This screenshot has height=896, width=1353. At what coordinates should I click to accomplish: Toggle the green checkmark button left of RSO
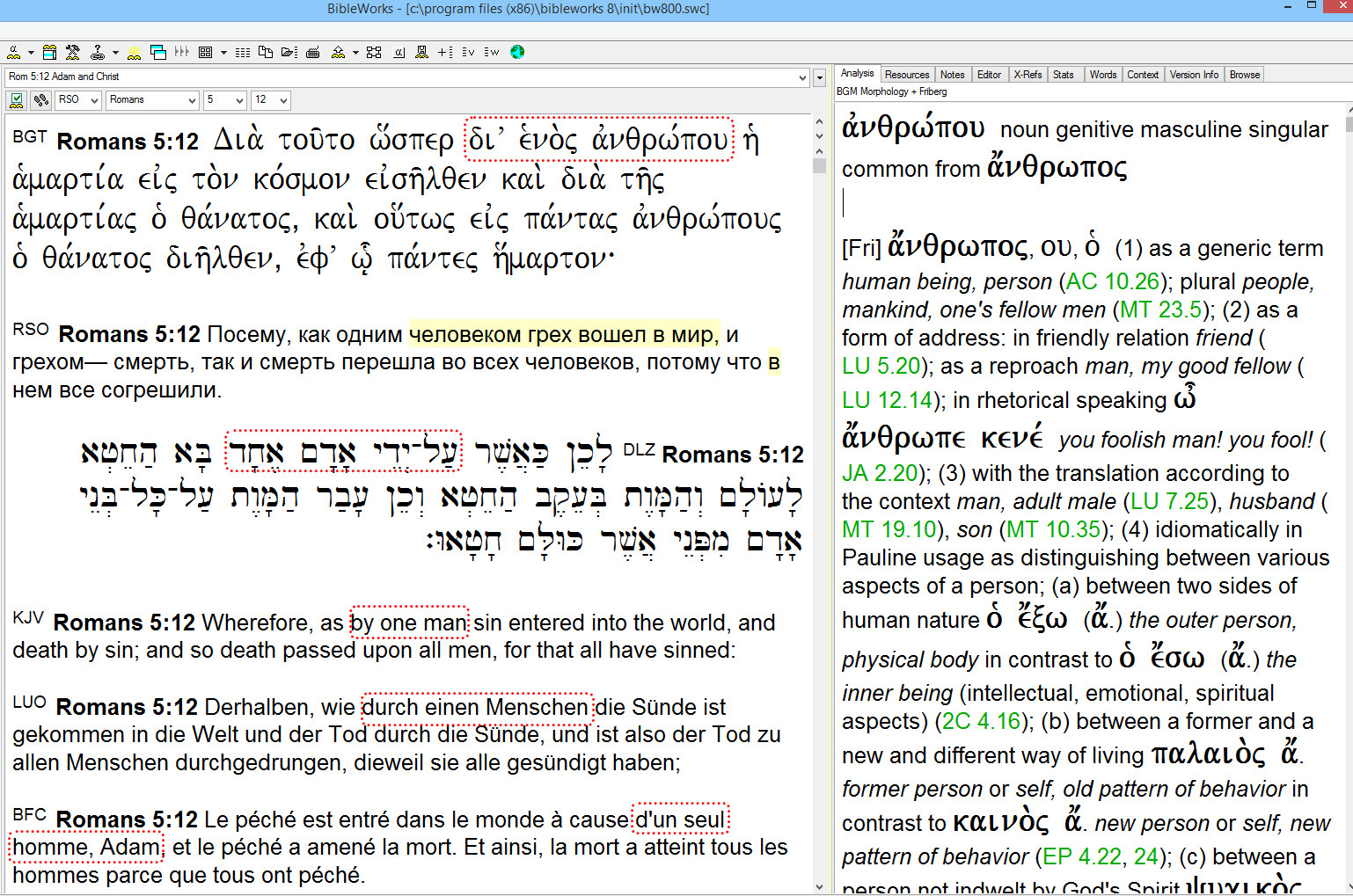coord(17,100)
